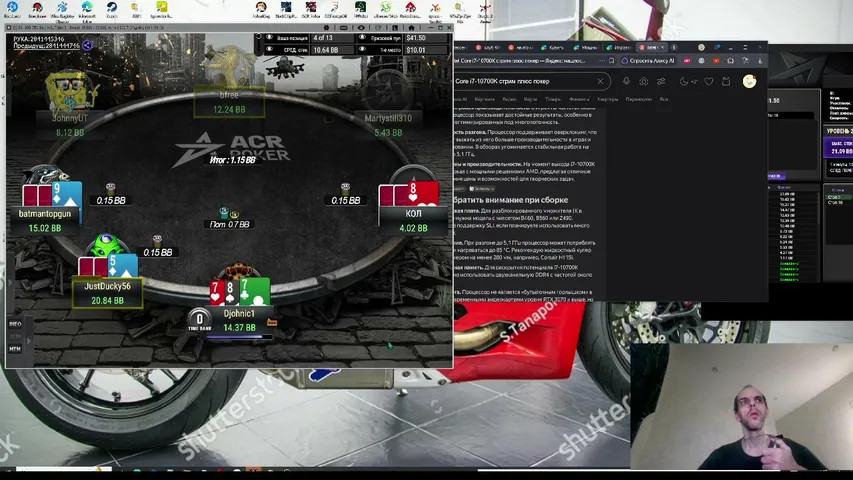Click the eye view icon in poker title bar

point(361,27)
